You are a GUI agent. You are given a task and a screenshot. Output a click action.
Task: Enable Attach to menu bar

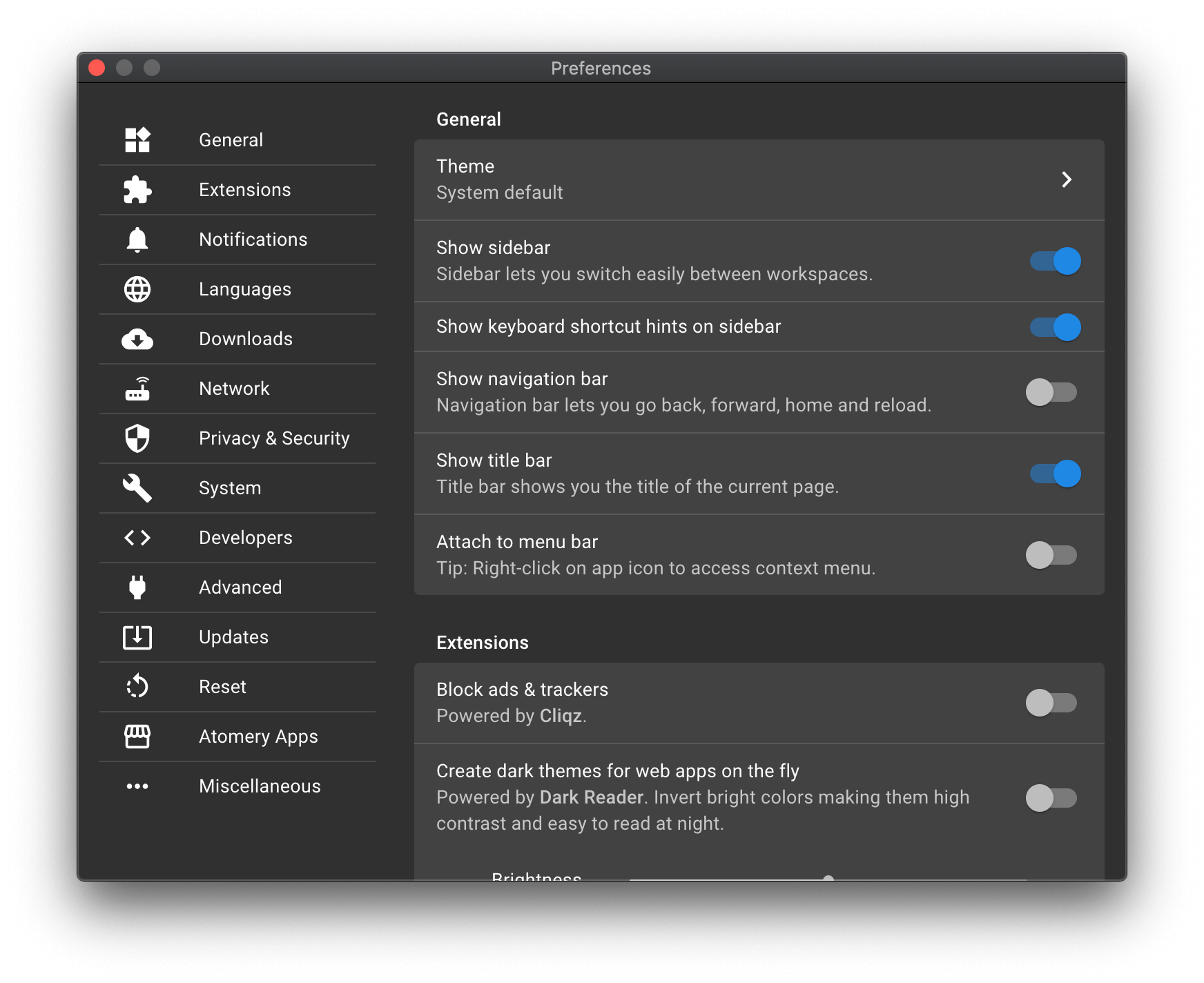pyautogui.click(x=1051, y=555)
